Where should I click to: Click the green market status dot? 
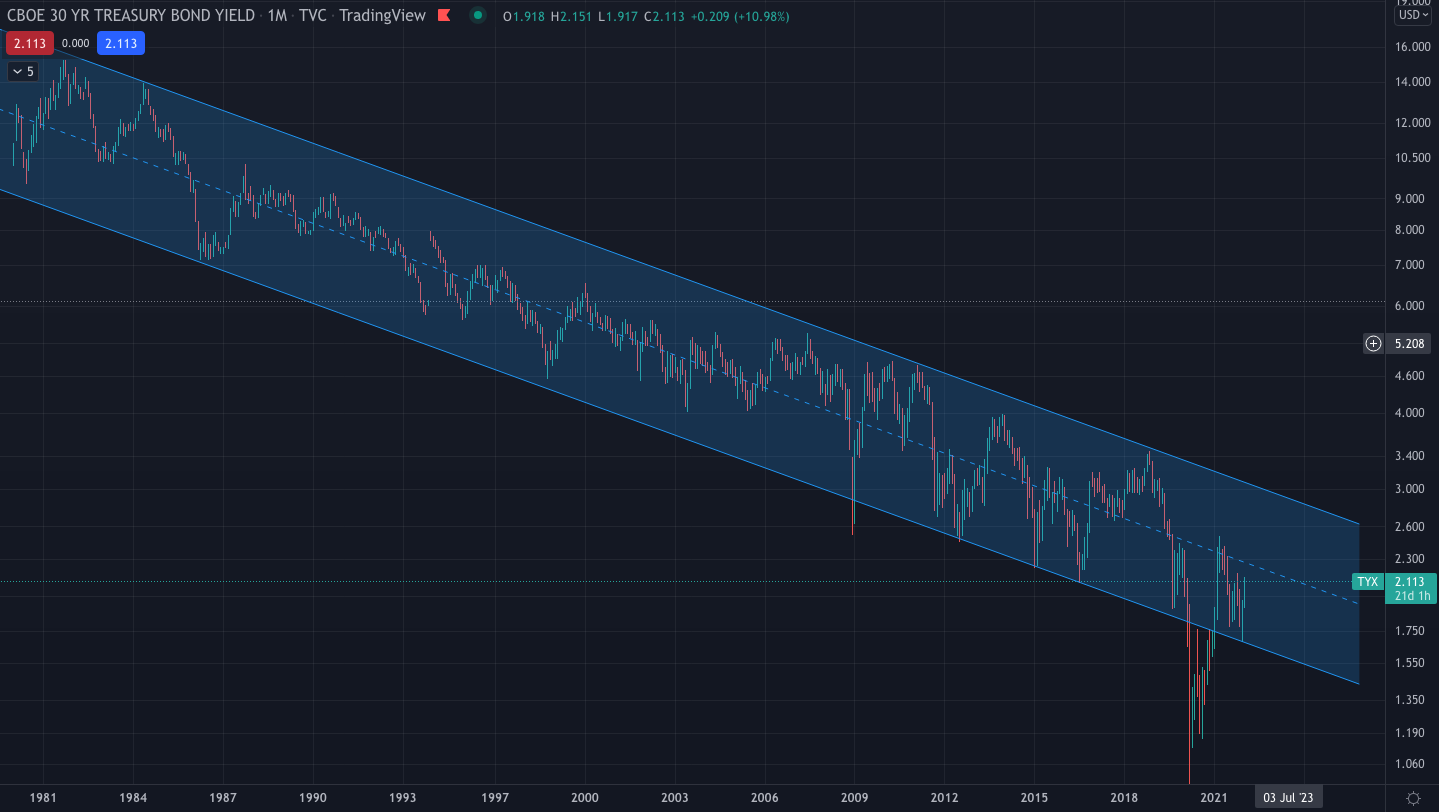pos(477,16)
